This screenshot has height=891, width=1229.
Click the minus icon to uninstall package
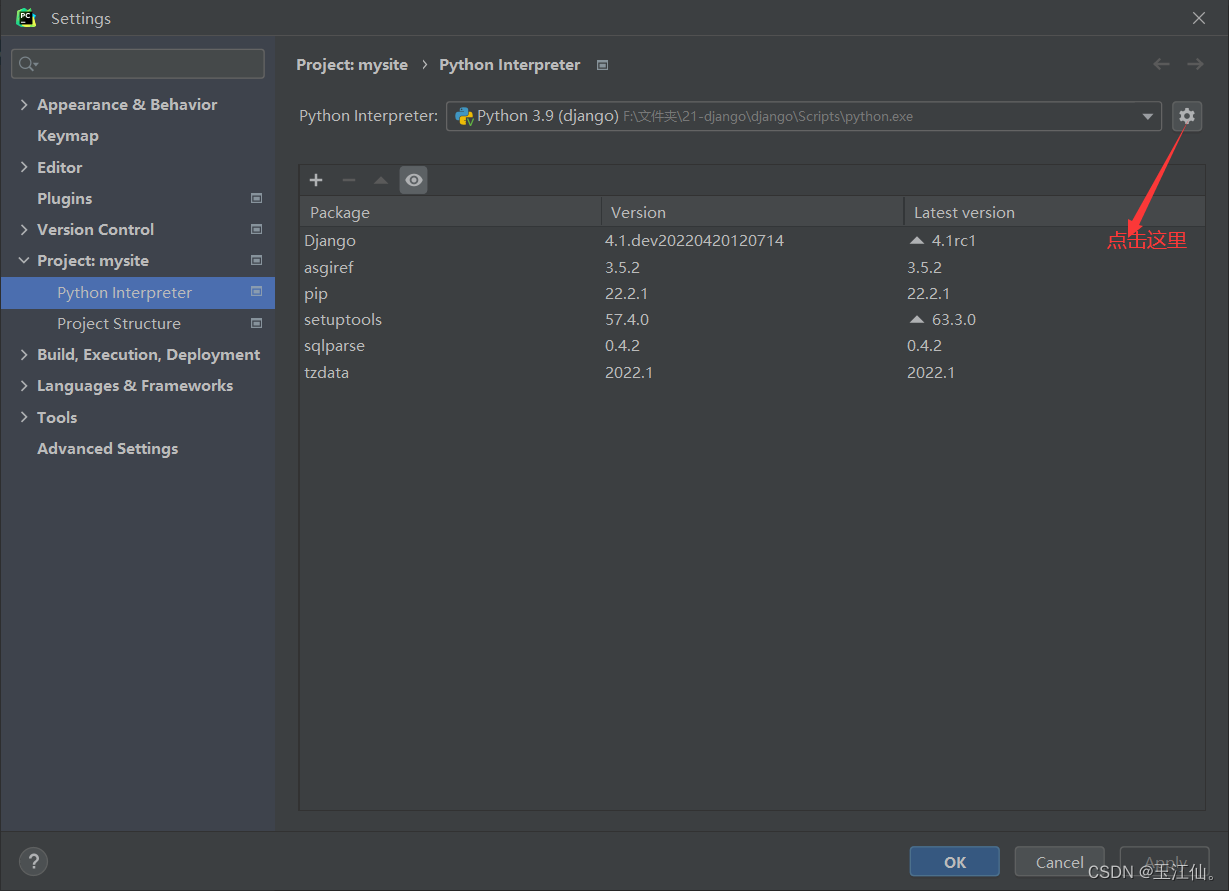[348, 180]
